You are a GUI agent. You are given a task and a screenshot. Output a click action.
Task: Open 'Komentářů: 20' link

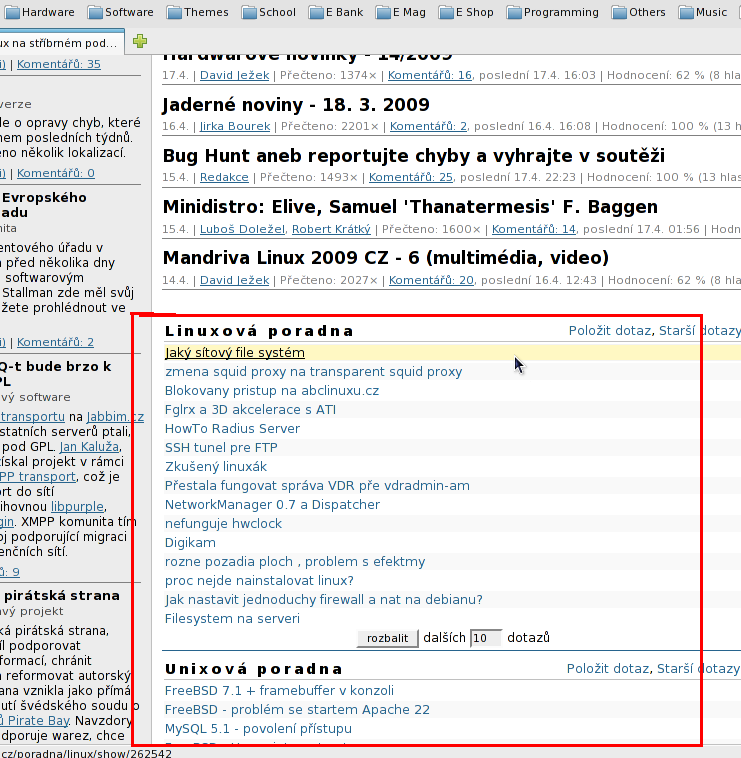[x=431, y=280]
